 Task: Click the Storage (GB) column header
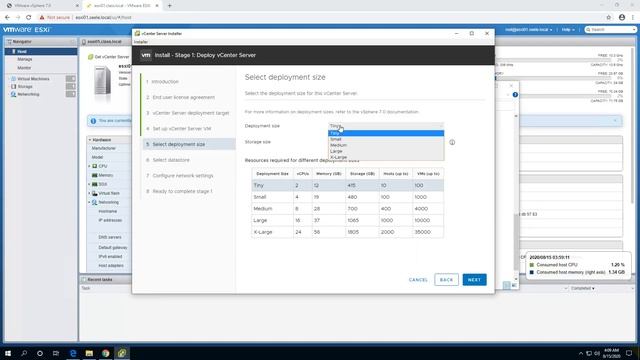point(362,173)
